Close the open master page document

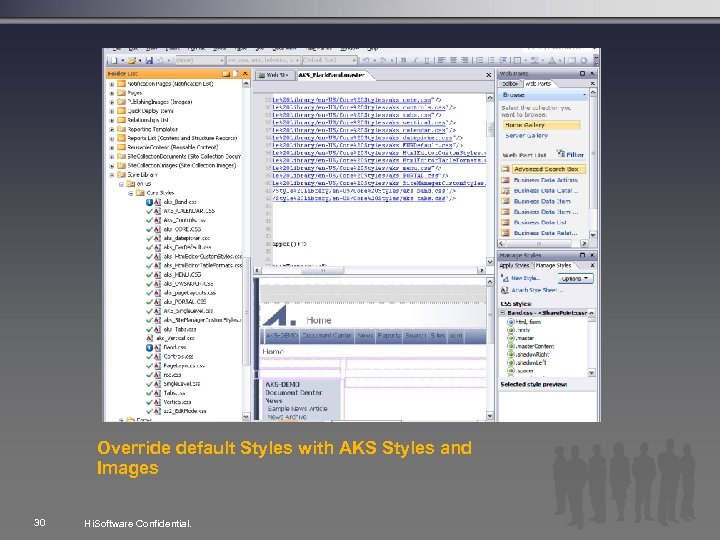tap(489, 75)
